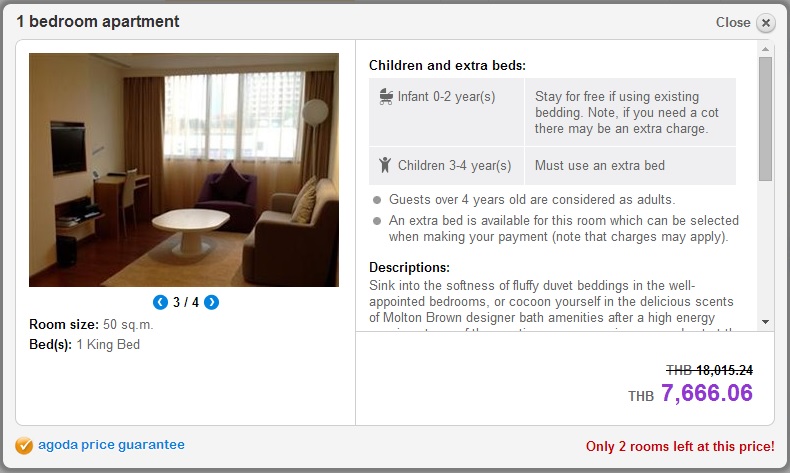Click the Close text label
Viewport: 790px width, 473px height.
pyautogui.click(x=733, y=22)
